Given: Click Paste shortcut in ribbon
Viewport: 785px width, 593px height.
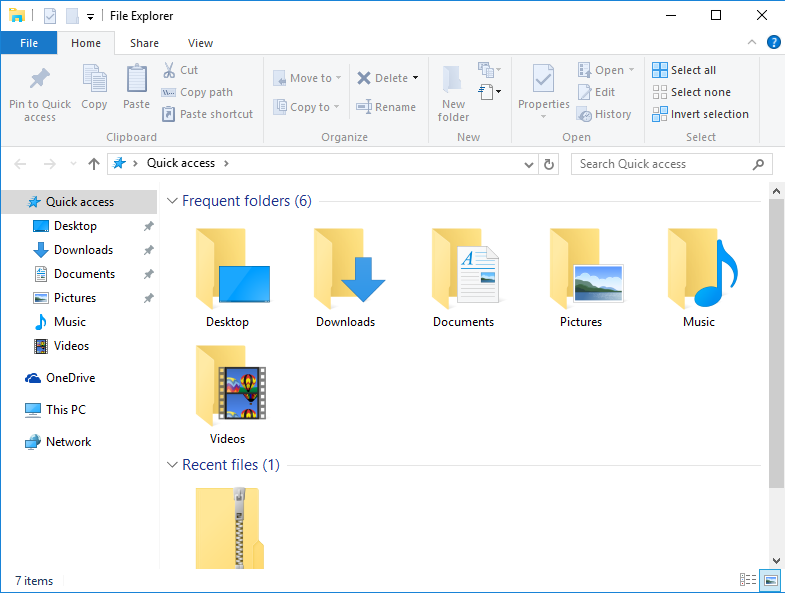Looking at the screenshot, I should [207, 114].
